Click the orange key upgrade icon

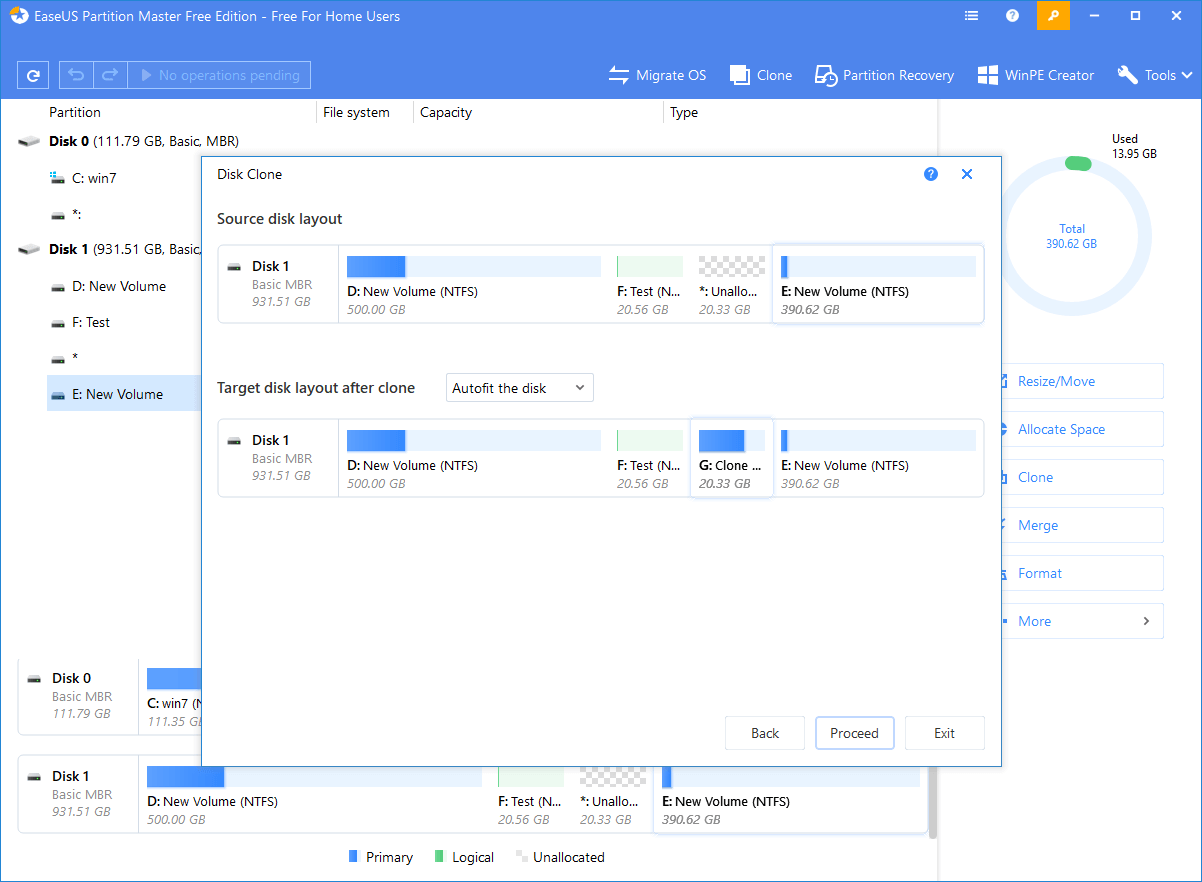point(1053,16)
